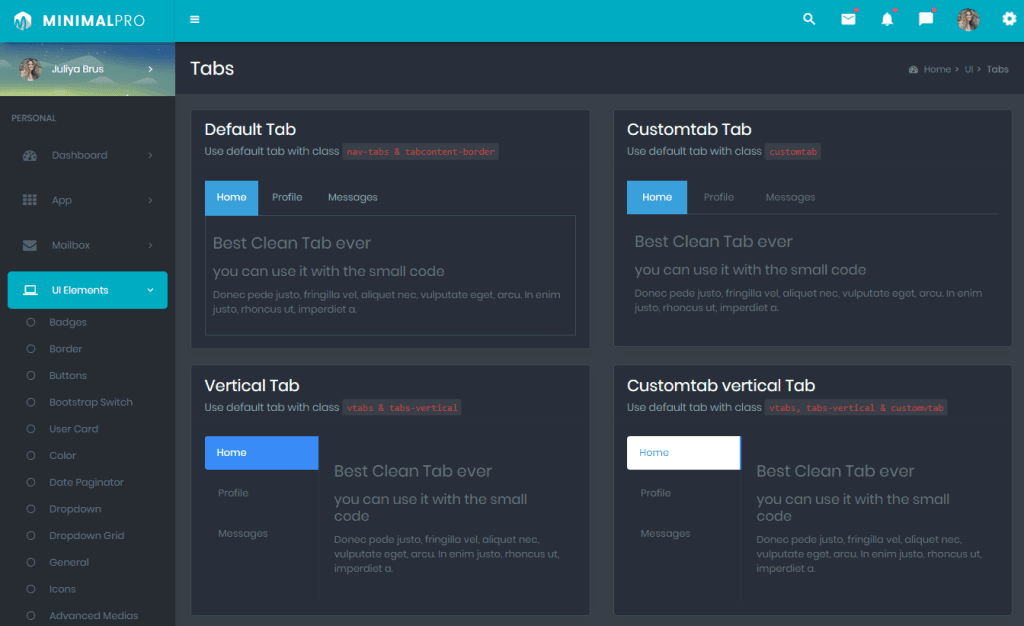The height and width of the screenshot is (626, 1024).
Task: Click the MINIMALPRO brand text
Action: 93,21
